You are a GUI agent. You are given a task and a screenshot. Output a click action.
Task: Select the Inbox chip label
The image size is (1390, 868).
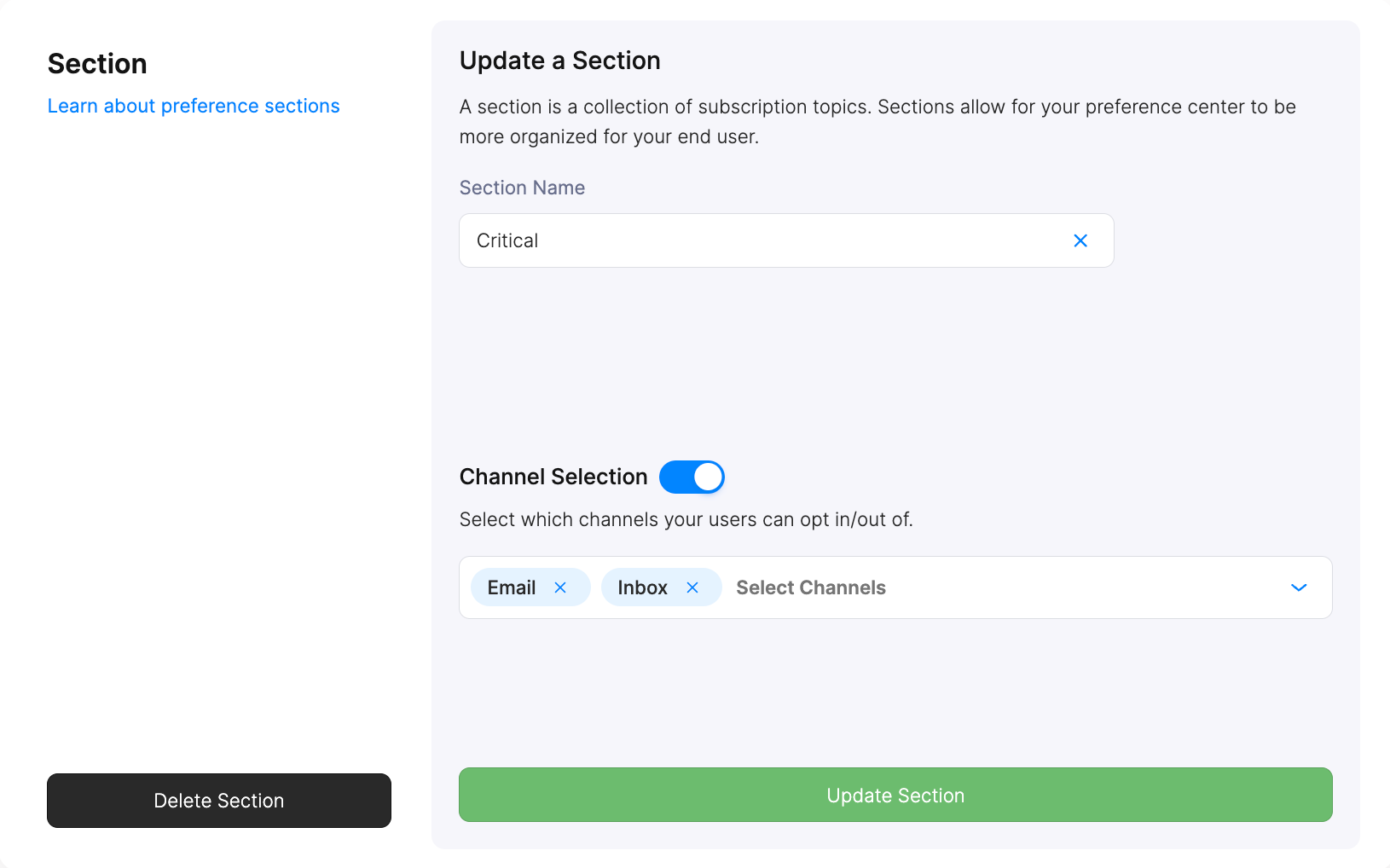point(642,587)
